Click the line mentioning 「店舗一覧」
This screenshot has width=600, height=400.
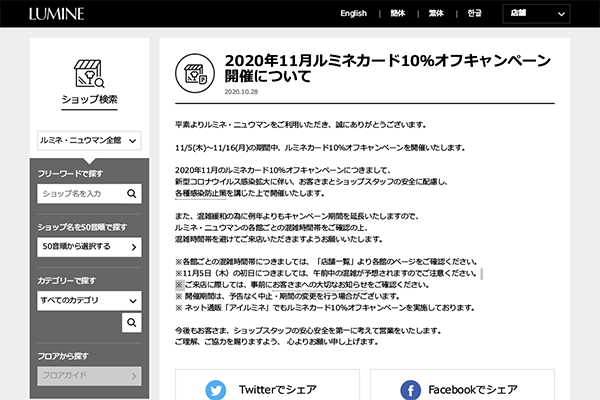[x=326, y=262]
